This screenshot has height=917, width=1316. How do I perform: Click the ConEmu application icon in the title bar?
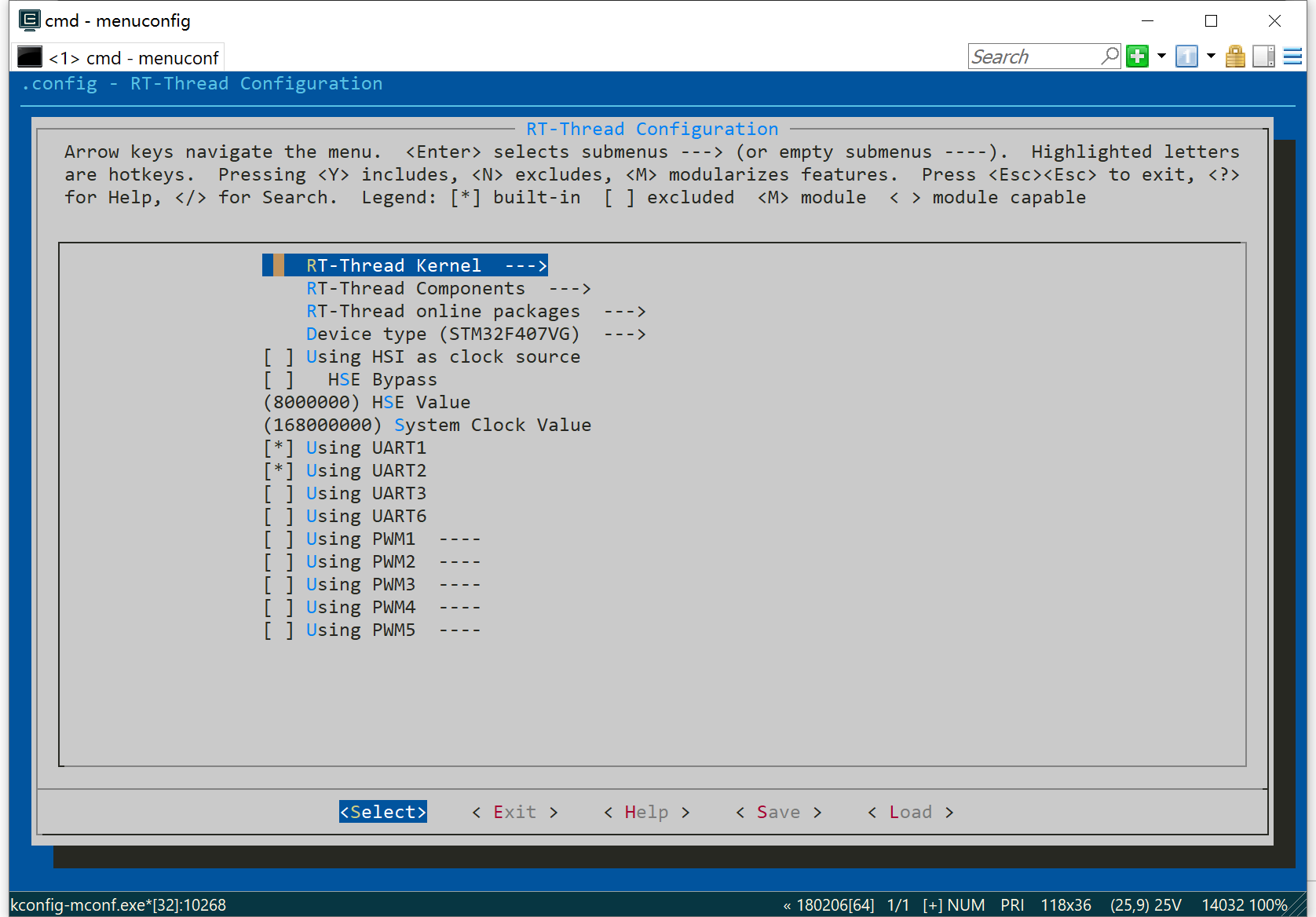click(x=29, y=20)
